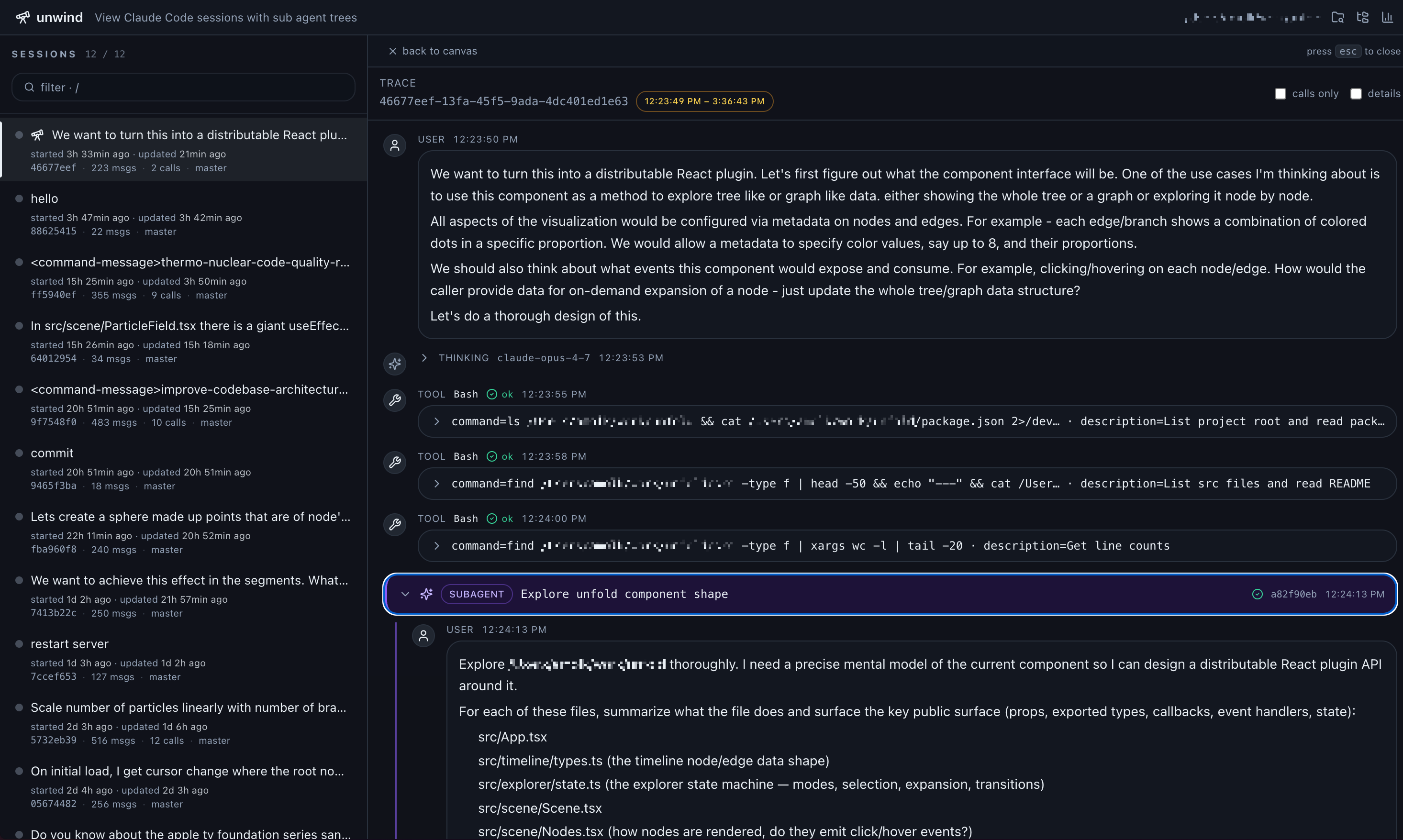Click the 9 calls count on session ff5940ef
This screenshot has width=1403, height=840.
click(166, 296)
